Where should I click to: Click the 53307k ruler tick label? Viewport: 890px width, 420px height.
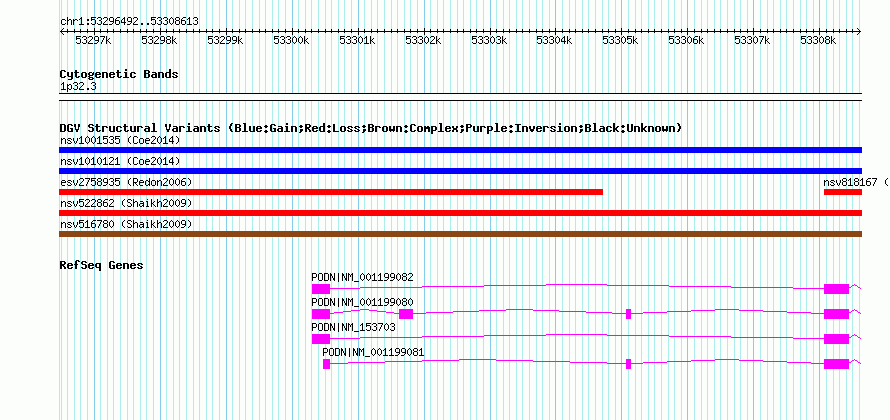[x=752, y=40]
